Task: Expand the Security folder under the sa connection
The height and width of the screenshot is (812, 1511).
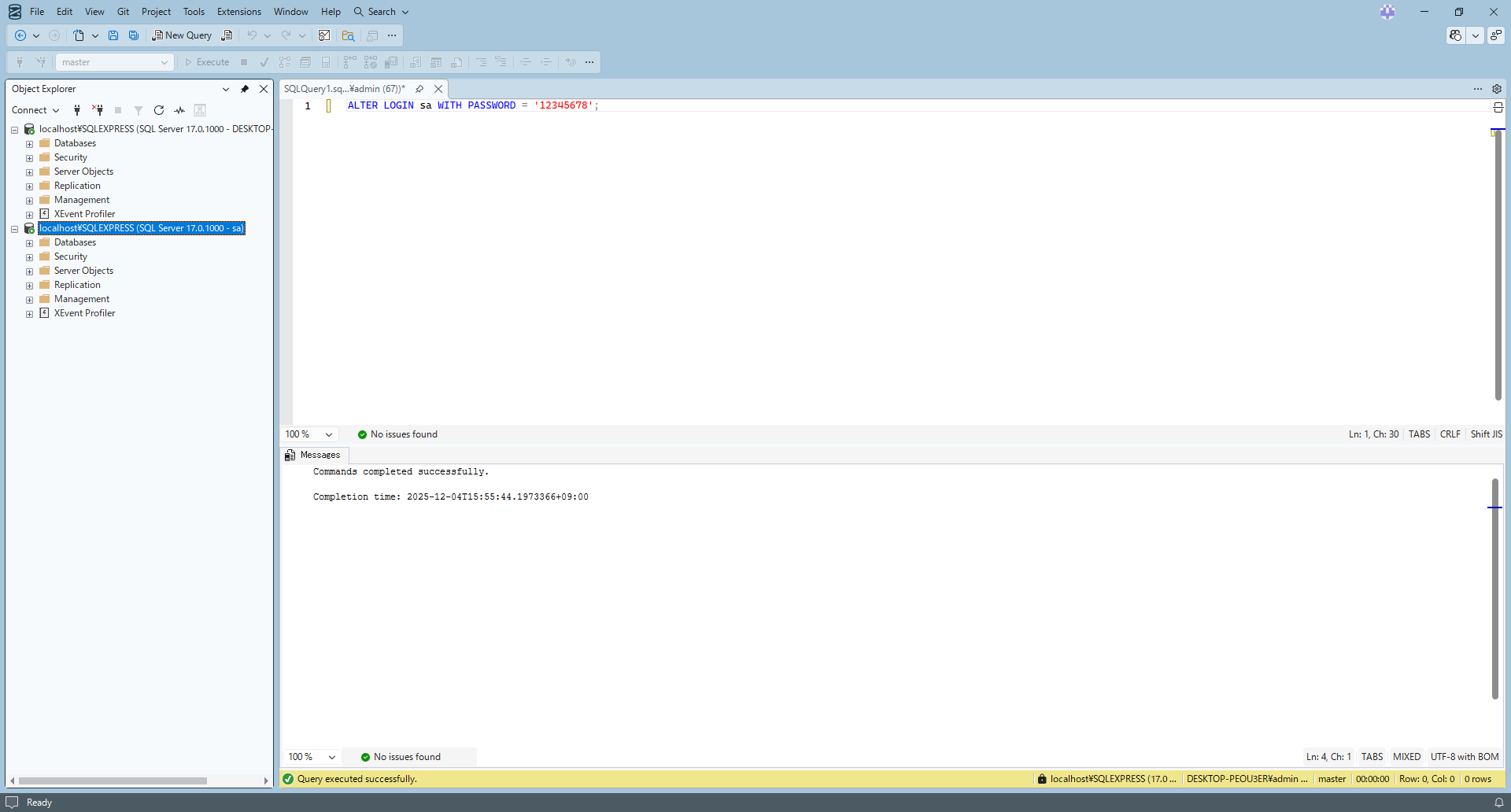Action: 29,257
